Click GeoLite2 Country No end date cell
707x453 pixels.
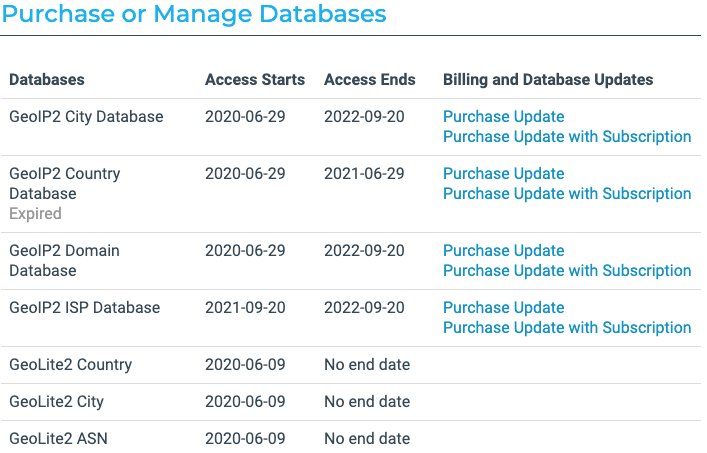[x=367, y=365]
